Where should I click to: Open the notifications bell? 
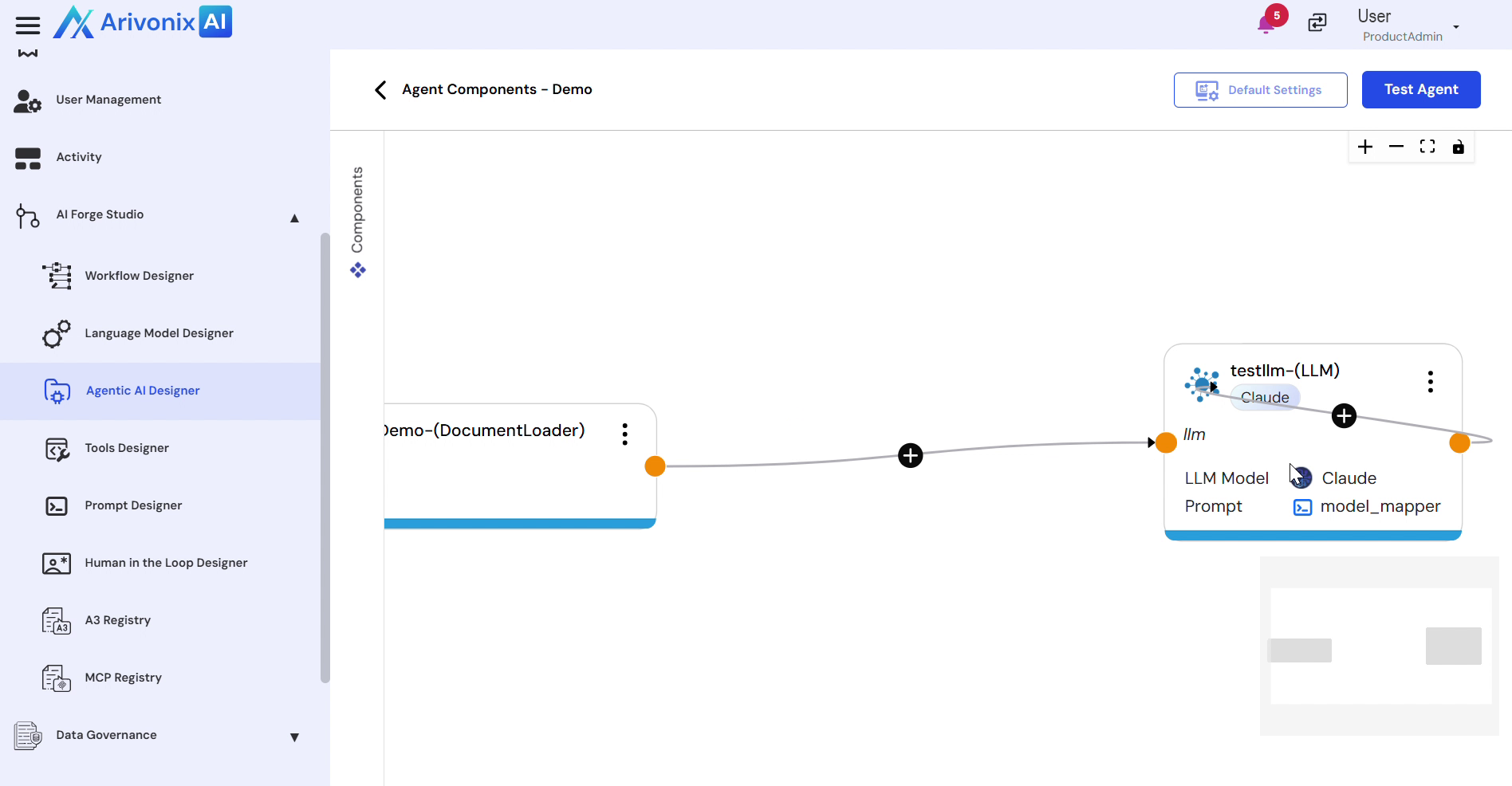click(1266, 24)
